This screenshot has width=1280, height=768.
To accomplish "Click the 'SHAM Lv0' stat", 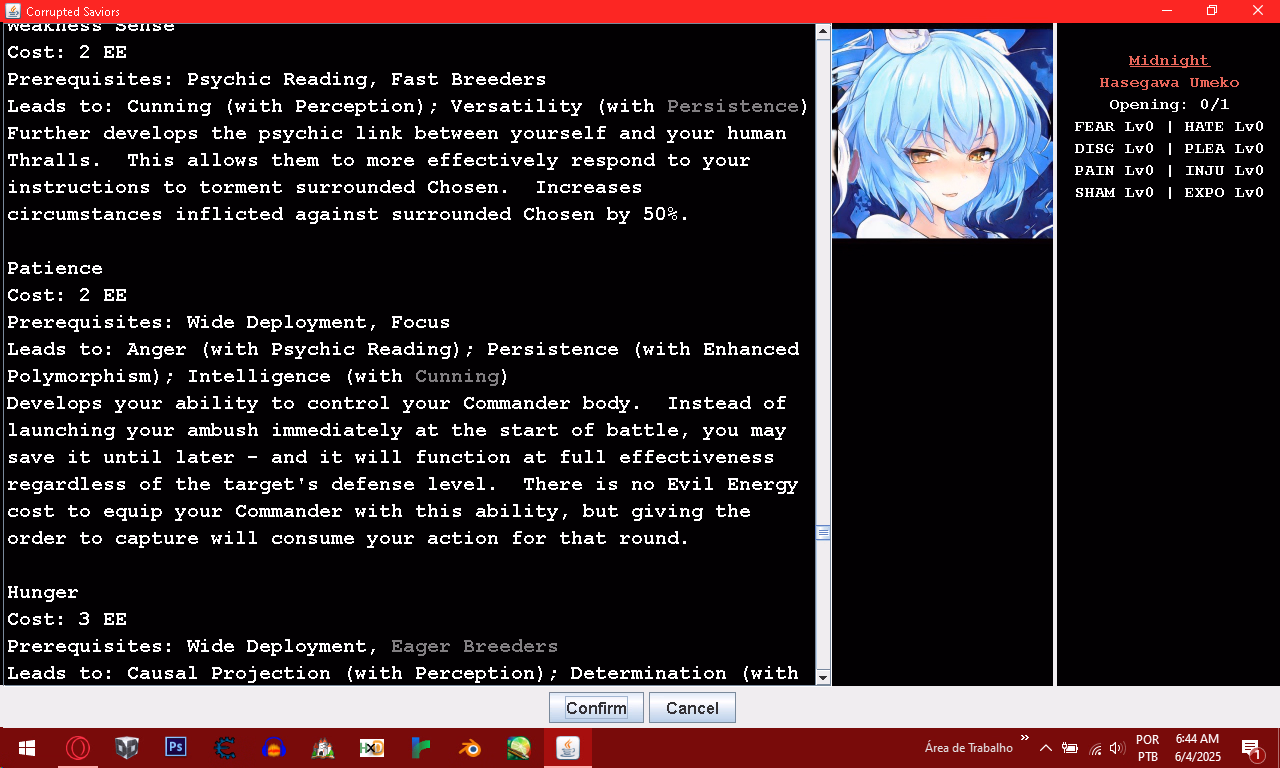I will coord(1114,192).
